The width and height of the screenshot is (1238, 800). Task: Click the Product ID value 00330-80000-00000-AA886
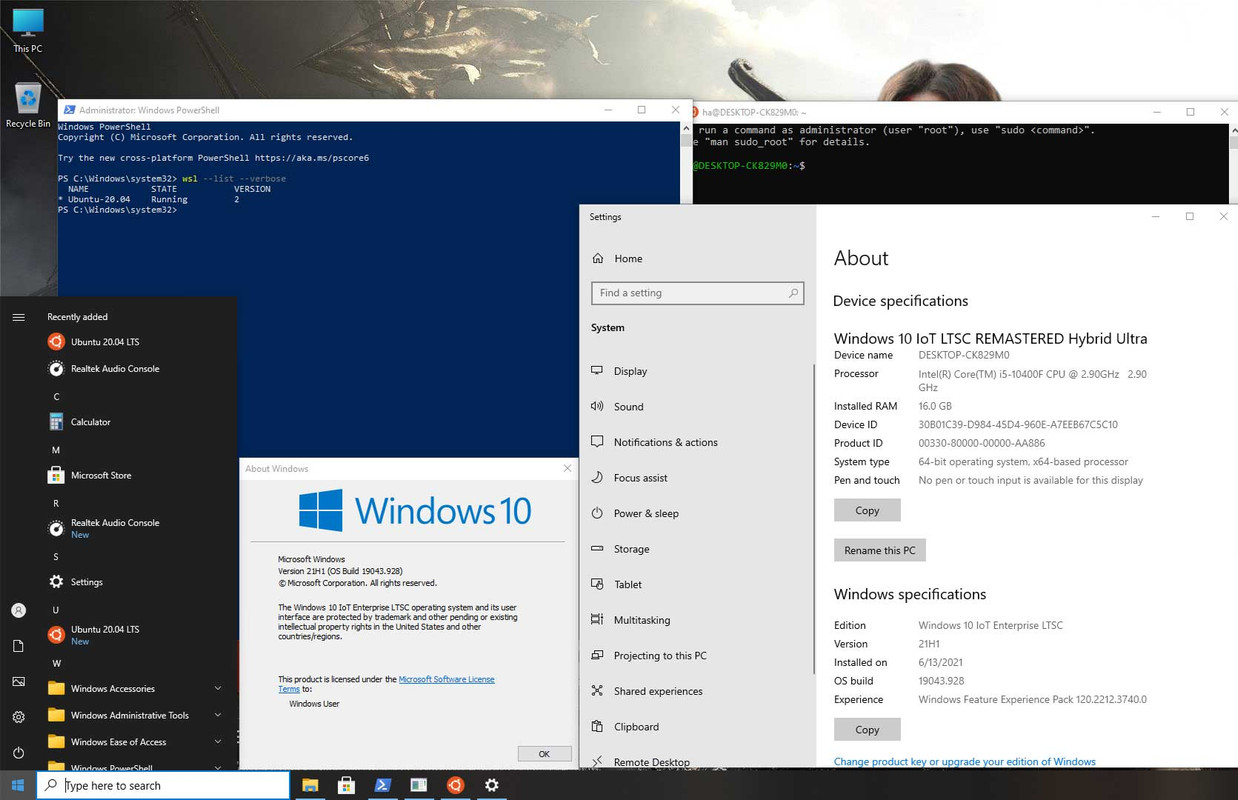[x=981, y=443]
